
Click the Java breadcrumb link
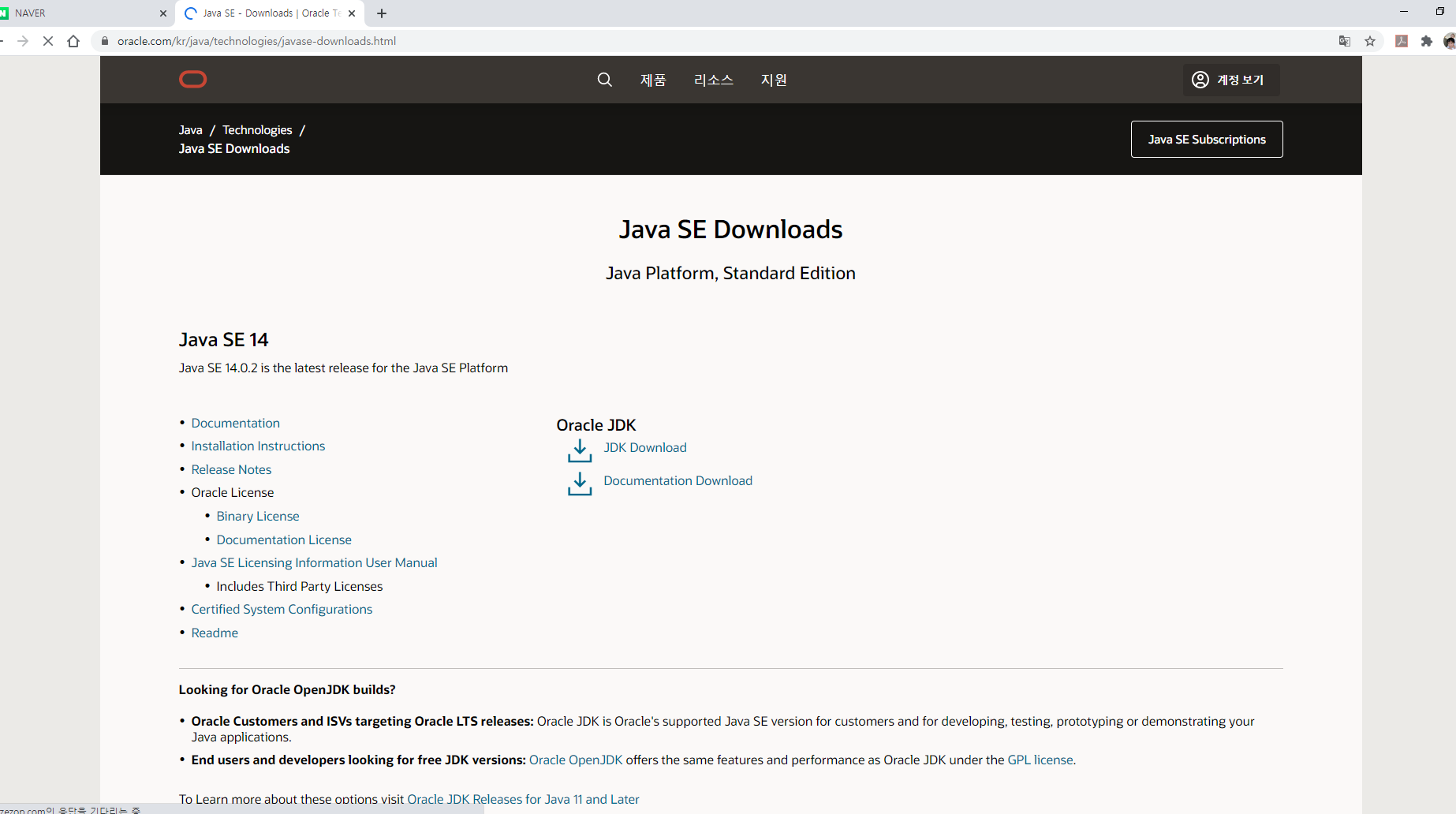tap(190, 130)
